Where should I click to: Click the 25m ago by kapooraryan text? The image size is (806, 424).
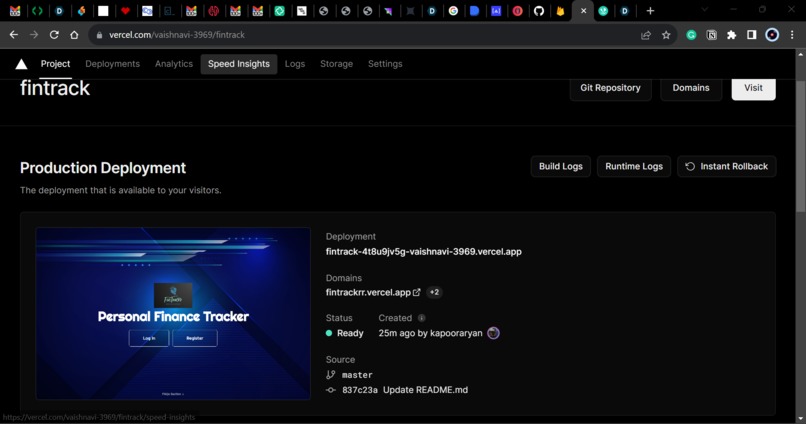(x=430, y=333)
